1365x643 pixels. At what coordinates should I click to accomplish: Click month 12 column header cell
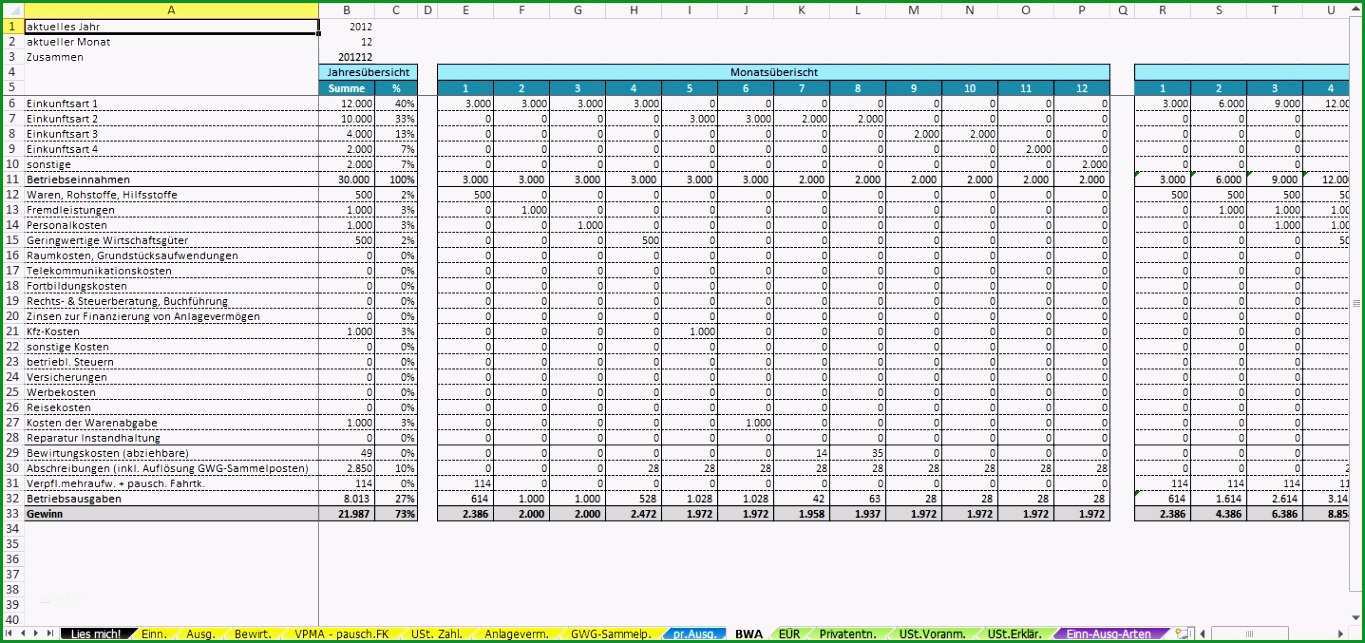[x=1081, y=88]
